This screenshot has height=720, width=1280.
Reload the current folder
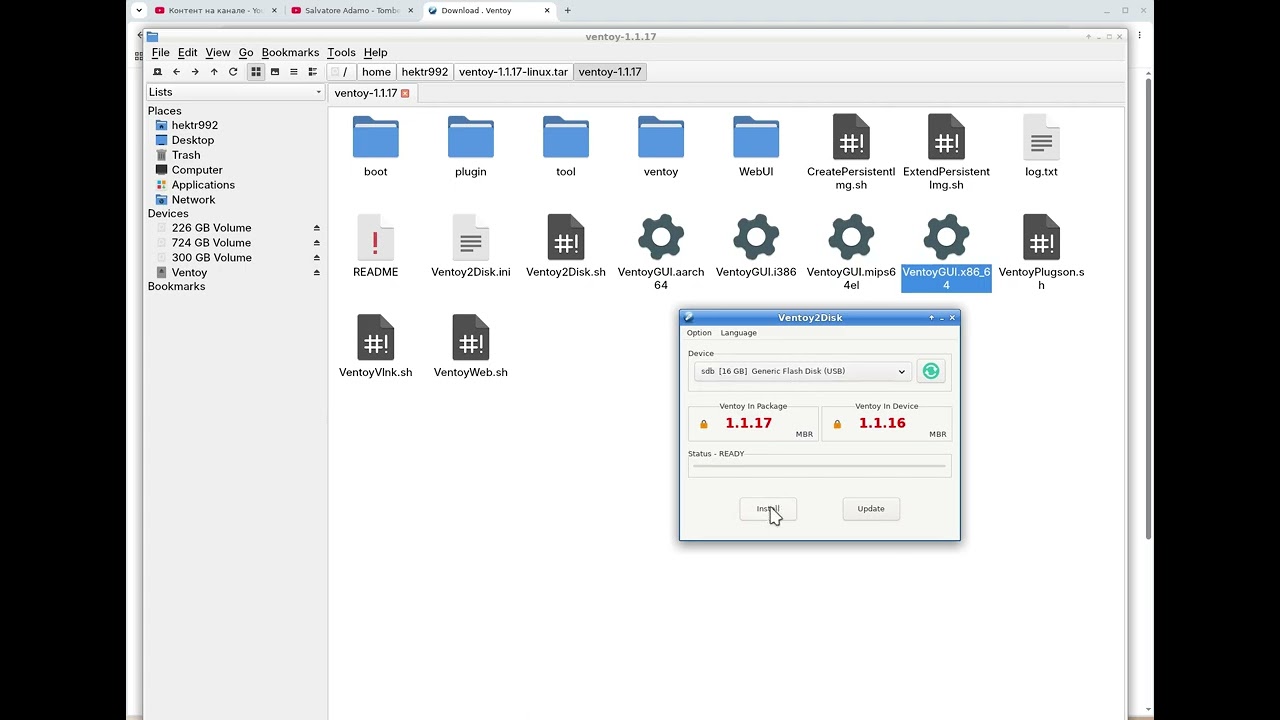(x=233, y=72)
